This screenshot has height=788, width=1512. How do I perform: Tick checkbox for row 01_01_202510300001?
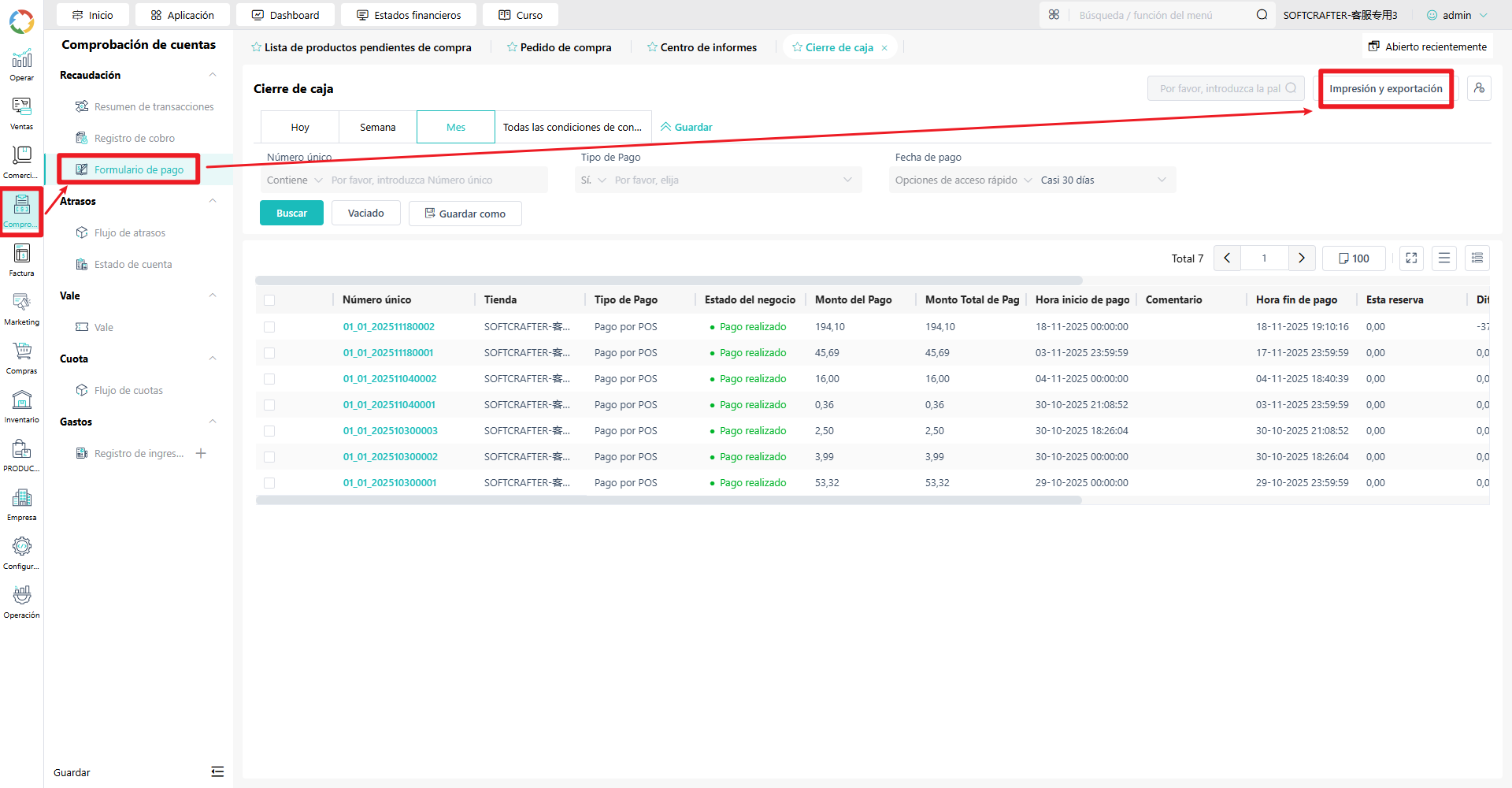(x=269, y=483)
